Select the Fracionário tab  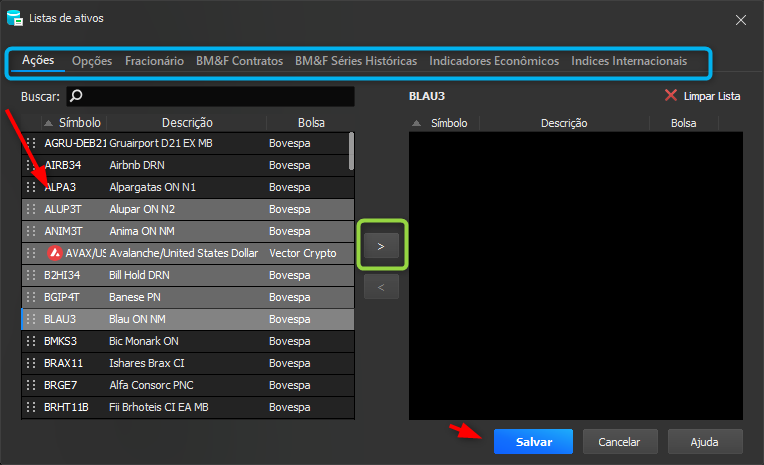click(154, 61)
